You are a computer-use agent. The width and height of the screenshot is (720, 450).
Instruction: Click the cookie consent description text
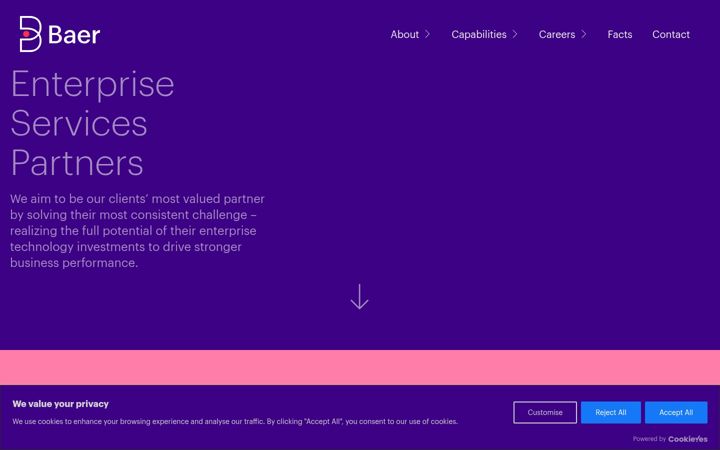(235, 422)
